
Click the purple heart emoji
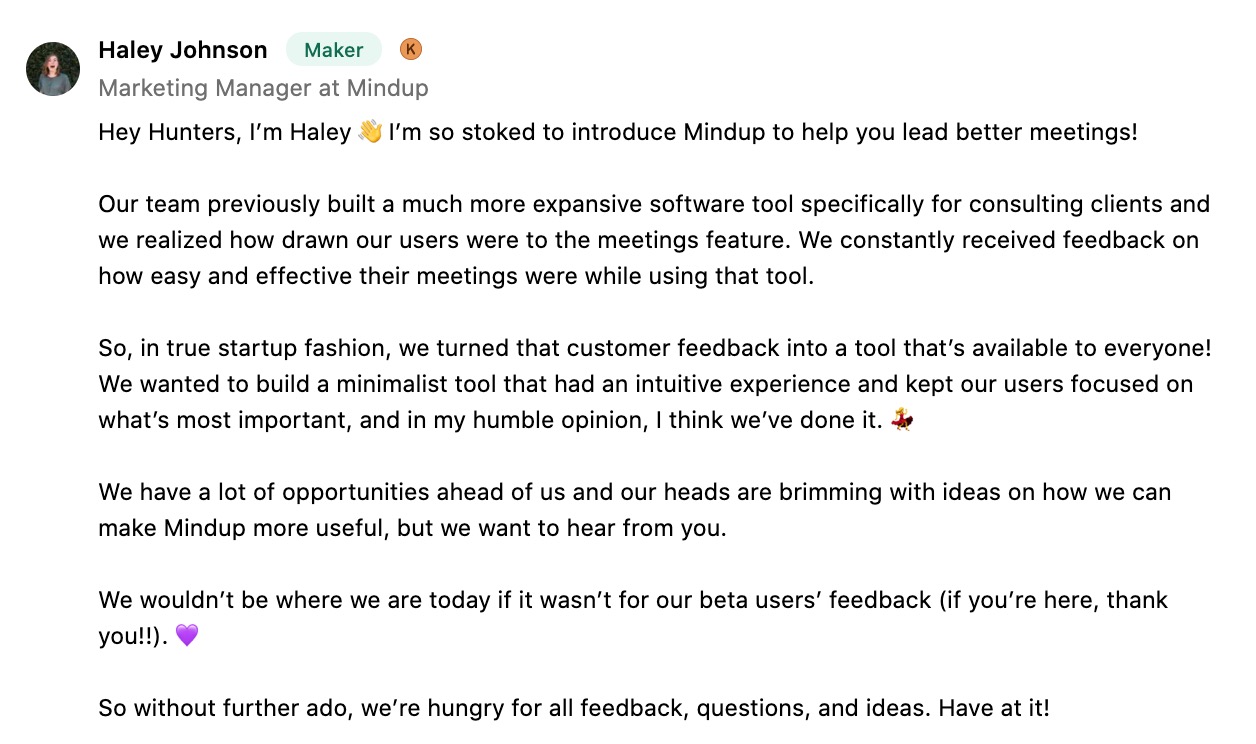tap(187, 636)
